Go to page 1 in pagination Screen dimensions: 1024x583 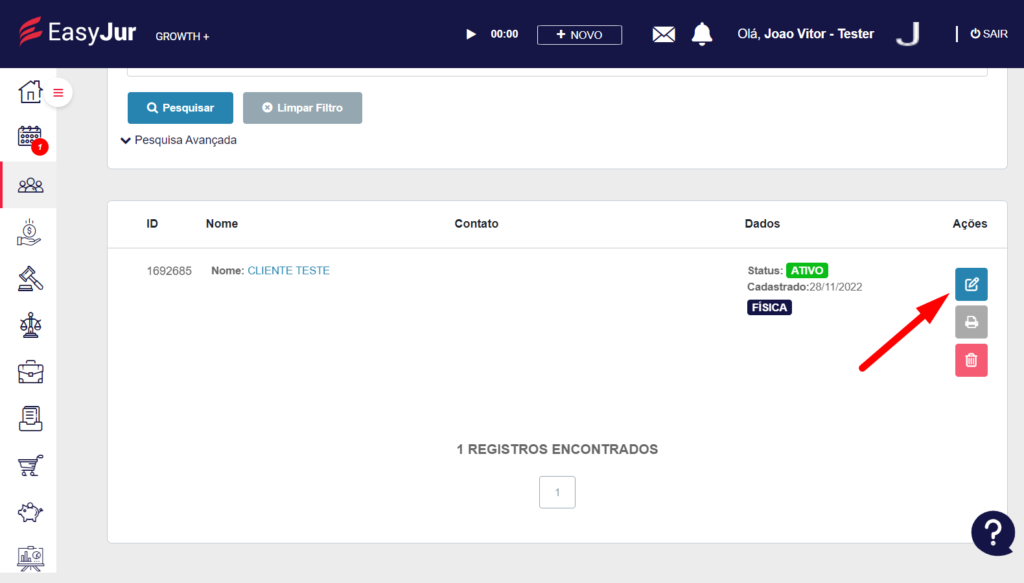557,492
